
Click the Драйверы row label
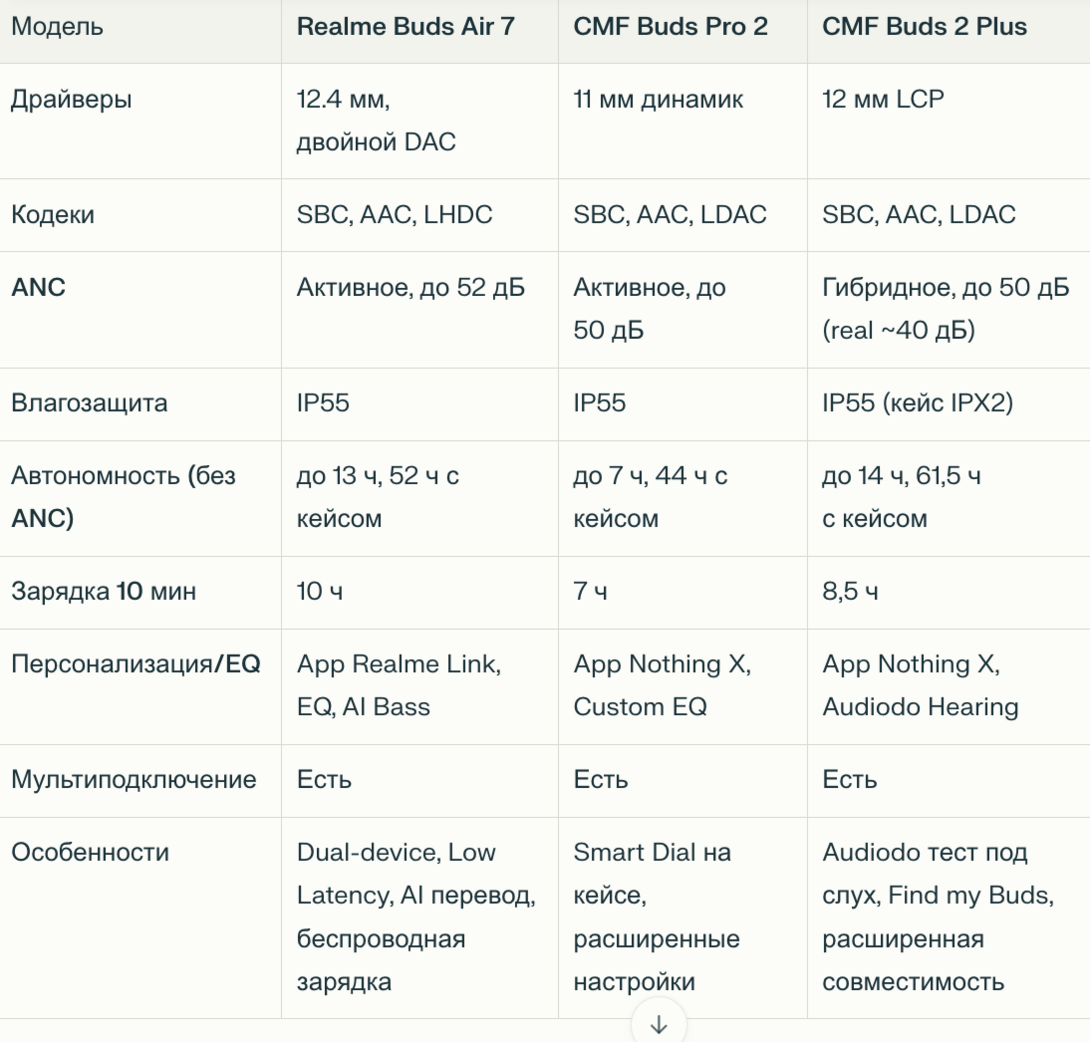coord(71,100)
